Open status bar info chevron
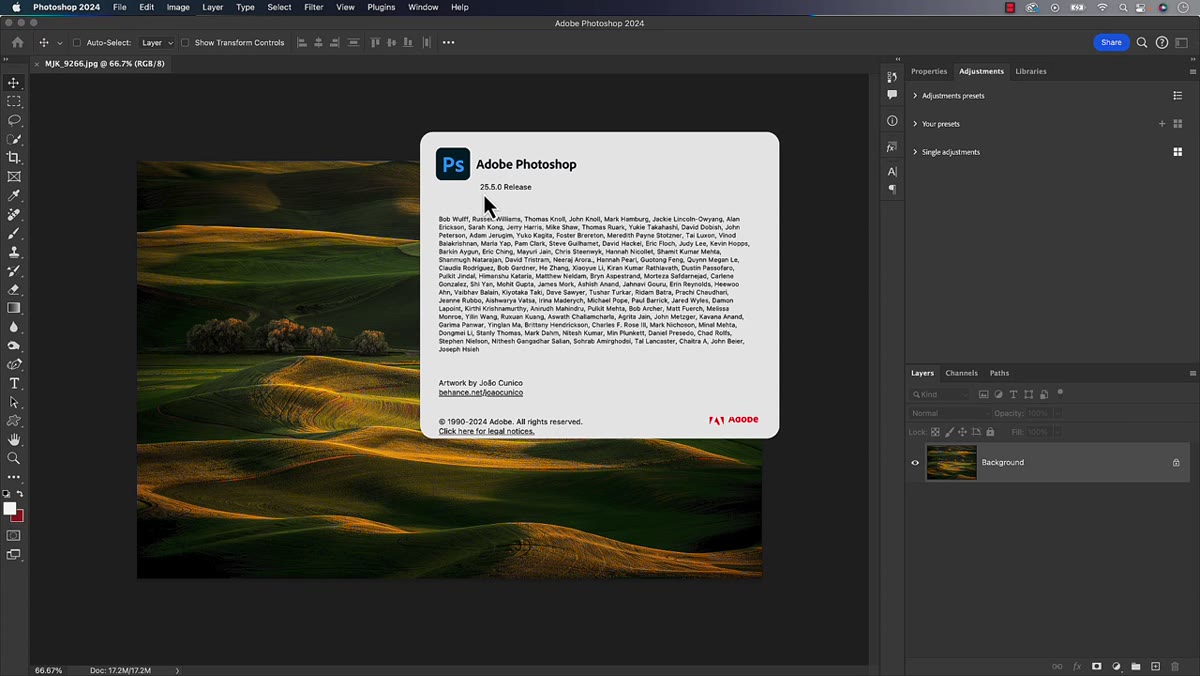Image resolution: width=1200 pixels, height=676 pixels. [178, 670]
